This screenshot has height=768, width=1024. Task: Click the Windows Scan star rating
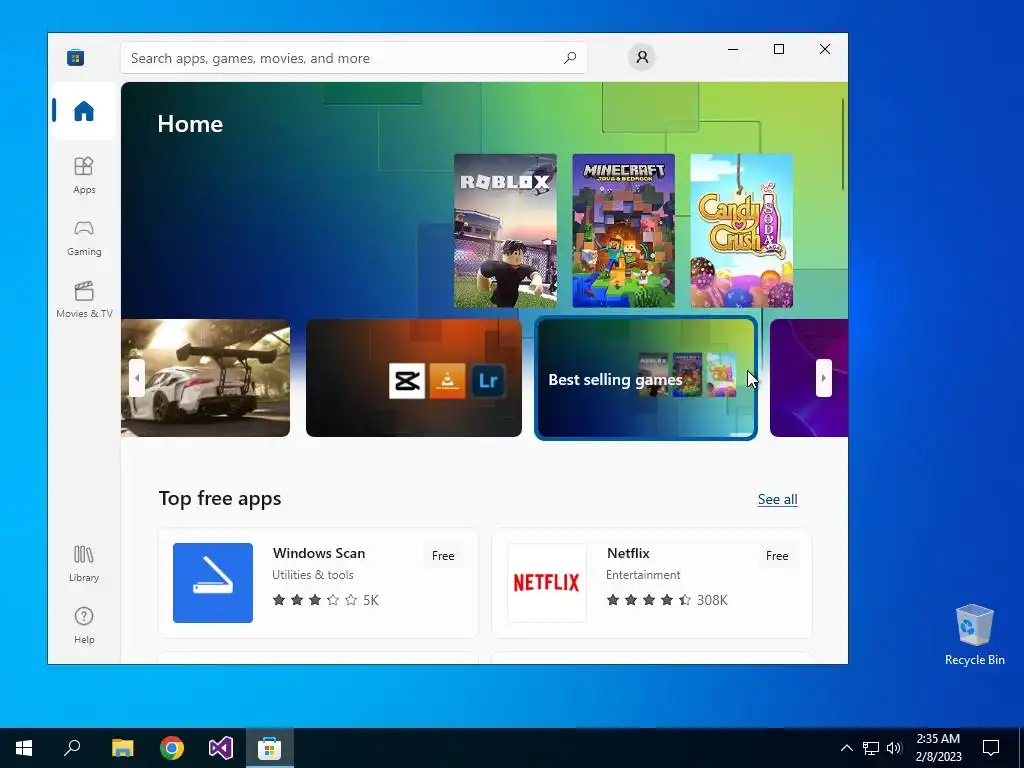point(325,600)
